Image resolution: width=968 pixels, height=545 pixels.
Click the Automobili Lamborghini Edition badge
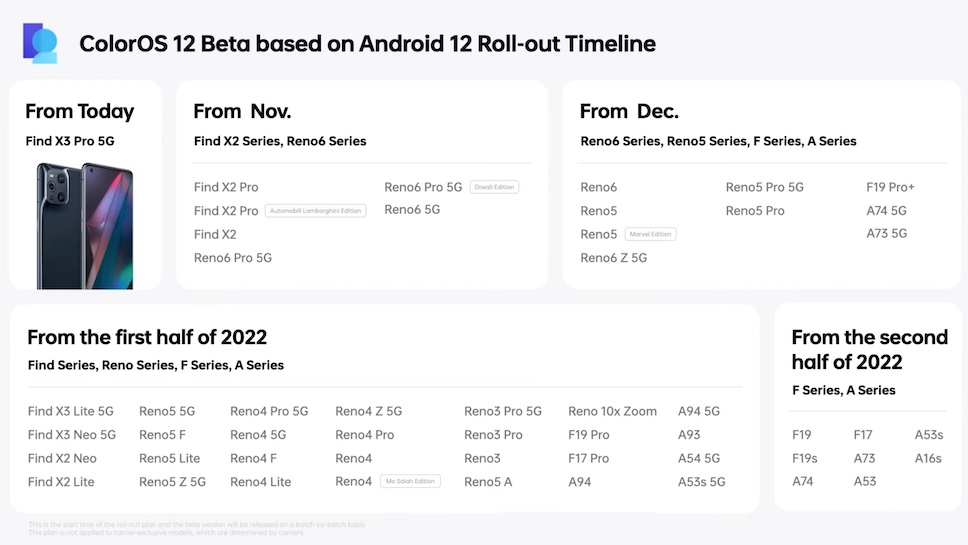[316, 211]
